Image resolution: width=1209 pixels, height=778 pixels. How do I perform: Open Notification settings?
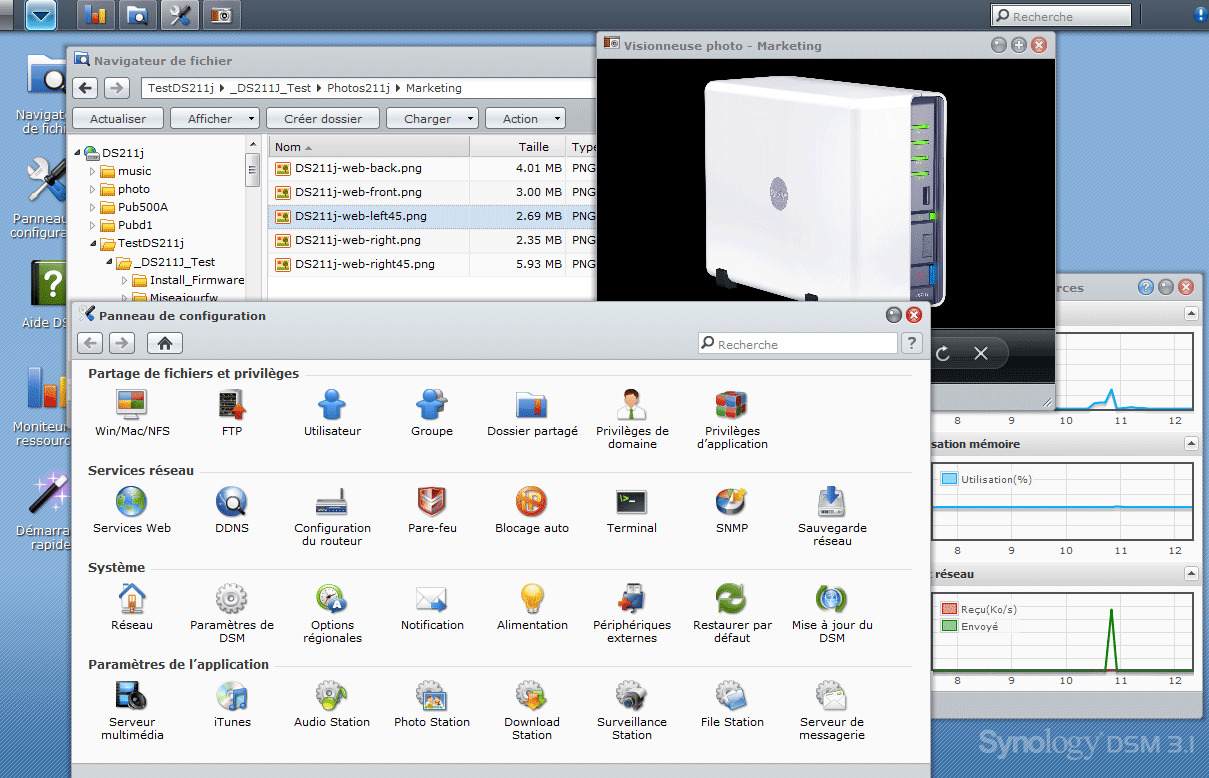(x=432, y=607)
